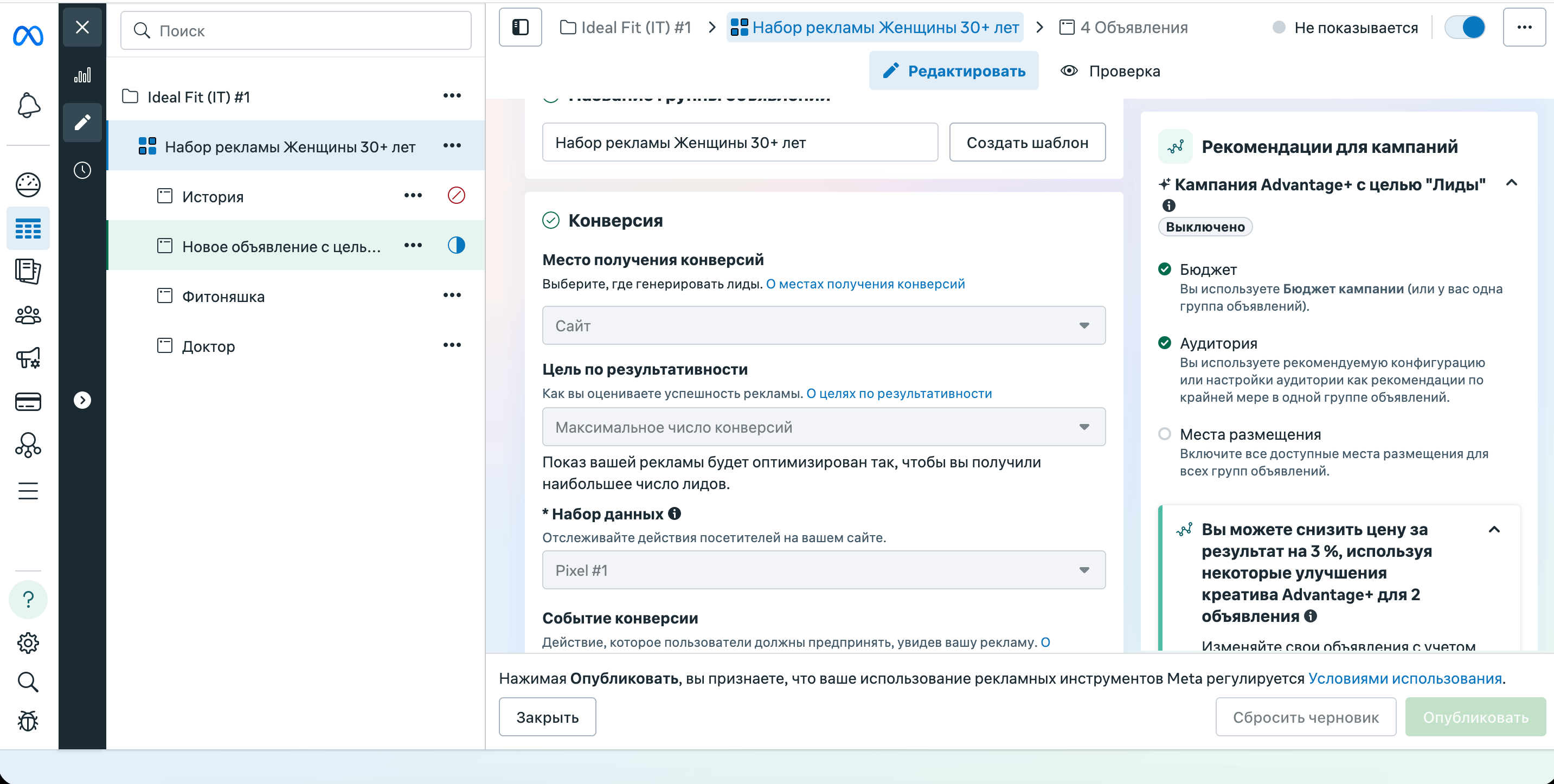Image resolution: width=1554 pixels, height=784 pixels.
Task: Type in the Поиск search field
Action: click(296, 31)
